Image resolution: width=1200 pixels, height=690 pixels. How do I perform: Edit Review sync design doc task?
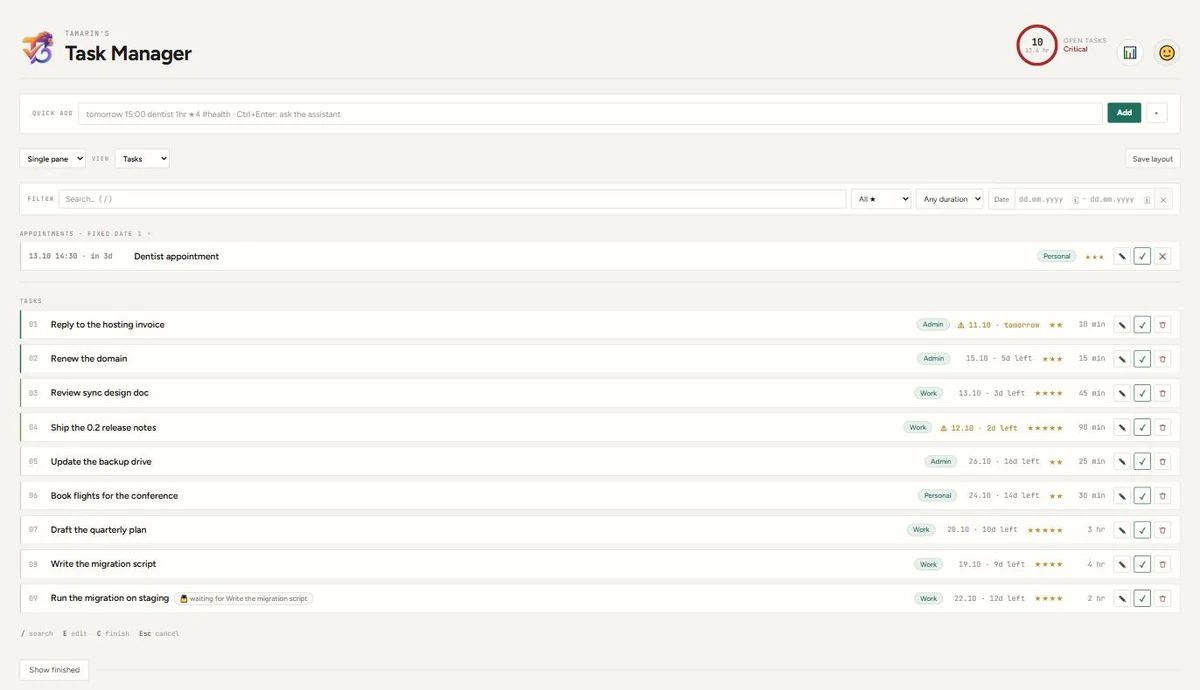tap(1122, 393)
